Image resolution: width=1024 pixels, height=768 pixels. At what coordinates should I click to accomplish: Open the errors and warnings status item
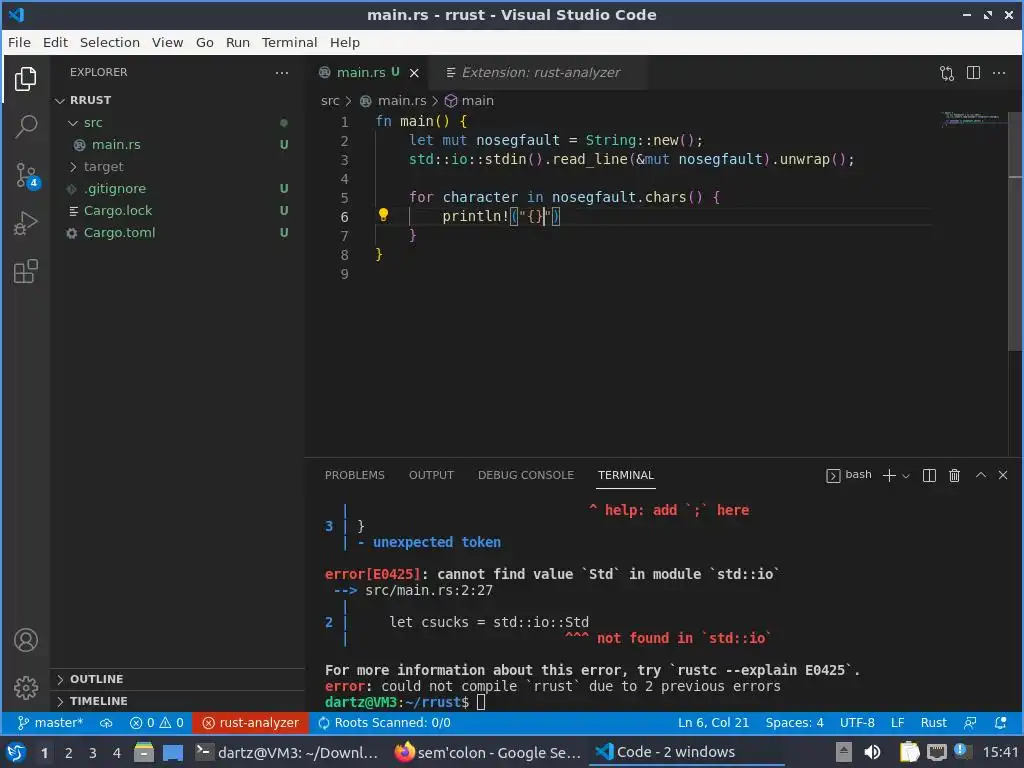157,722
